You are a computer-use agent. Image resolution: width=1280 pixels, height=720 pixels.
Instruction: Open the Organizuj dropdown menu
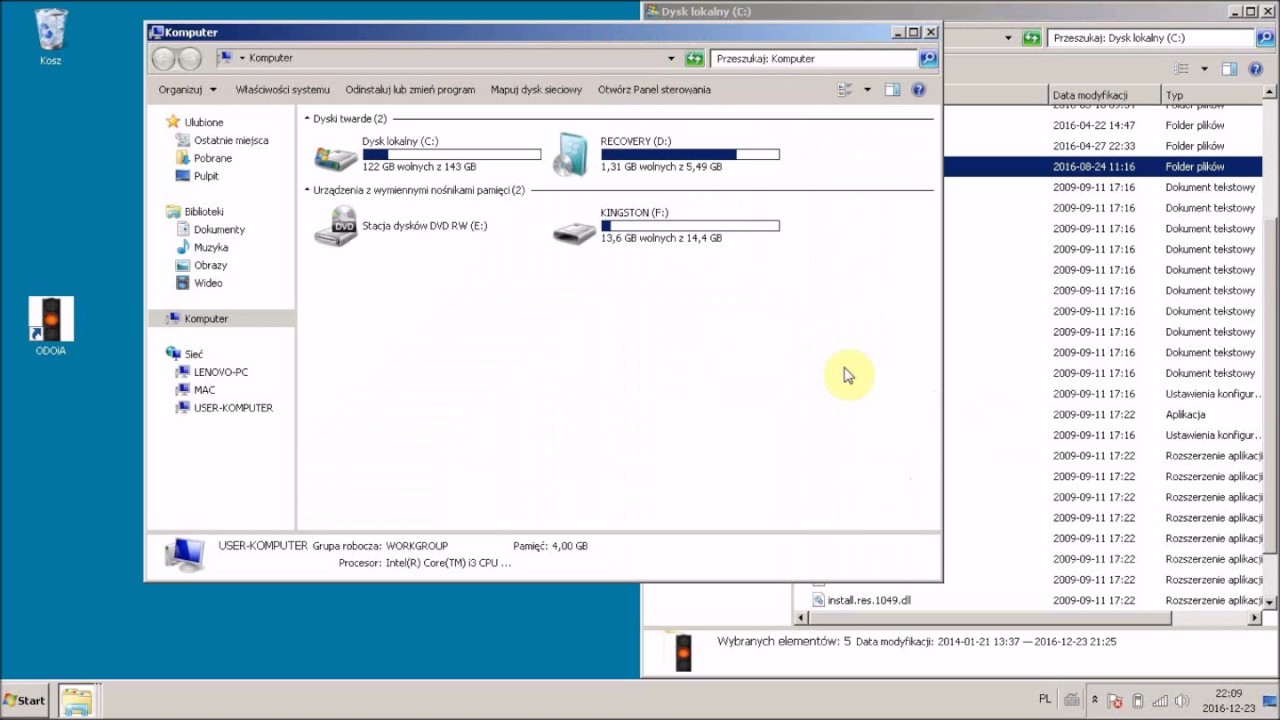pos(187,90)
